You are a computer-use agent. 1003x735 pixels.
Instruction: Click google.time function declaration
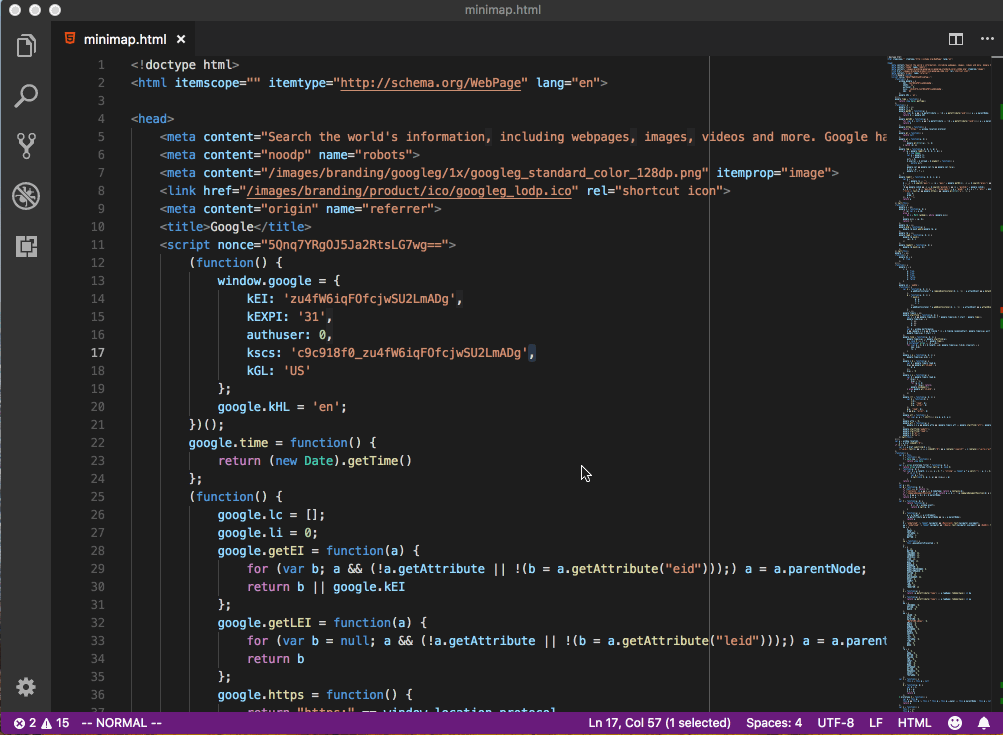tap(282, 443)
